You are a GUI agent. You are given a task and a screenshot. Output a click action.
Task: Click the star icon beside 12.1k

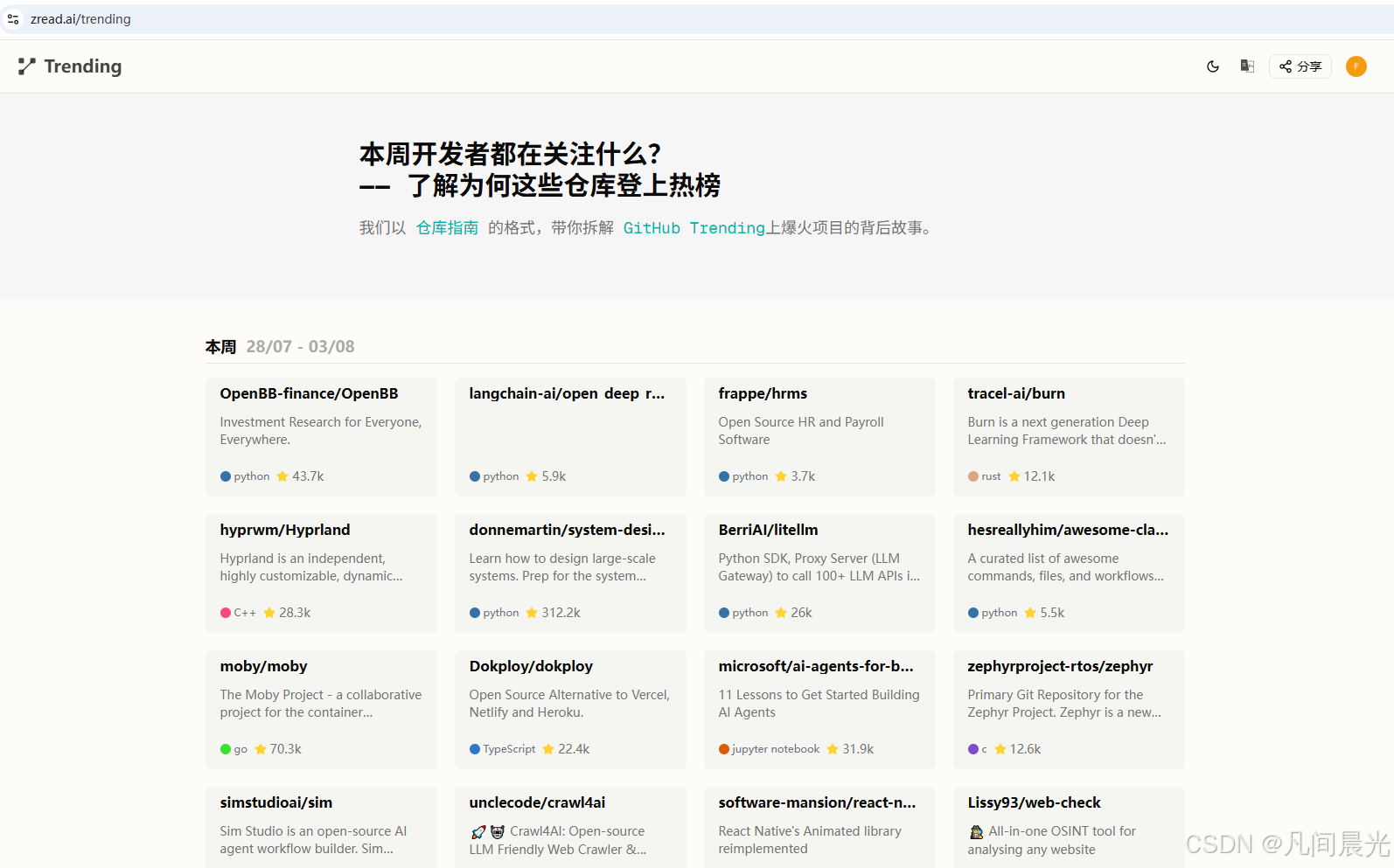click(1014, 476)
